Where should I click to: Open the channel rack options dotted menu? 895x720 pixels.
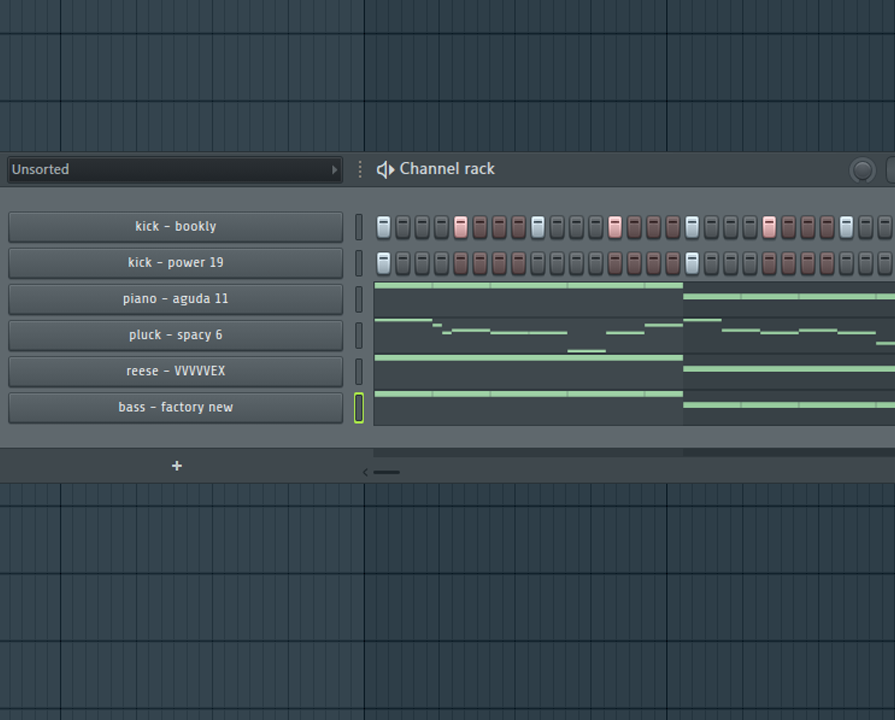[360, 170]
